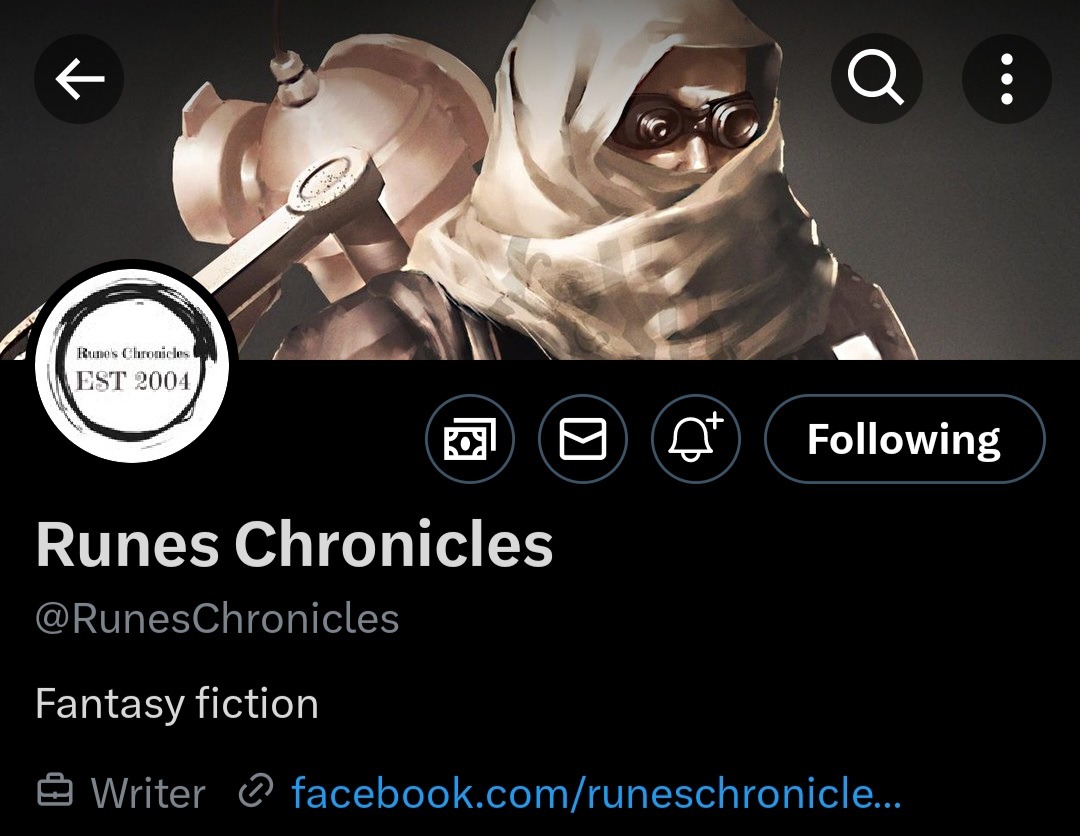This screenshot has width=1080, height=836.
Task: Go back using the left arrow
Action: [x=79, y=79]
